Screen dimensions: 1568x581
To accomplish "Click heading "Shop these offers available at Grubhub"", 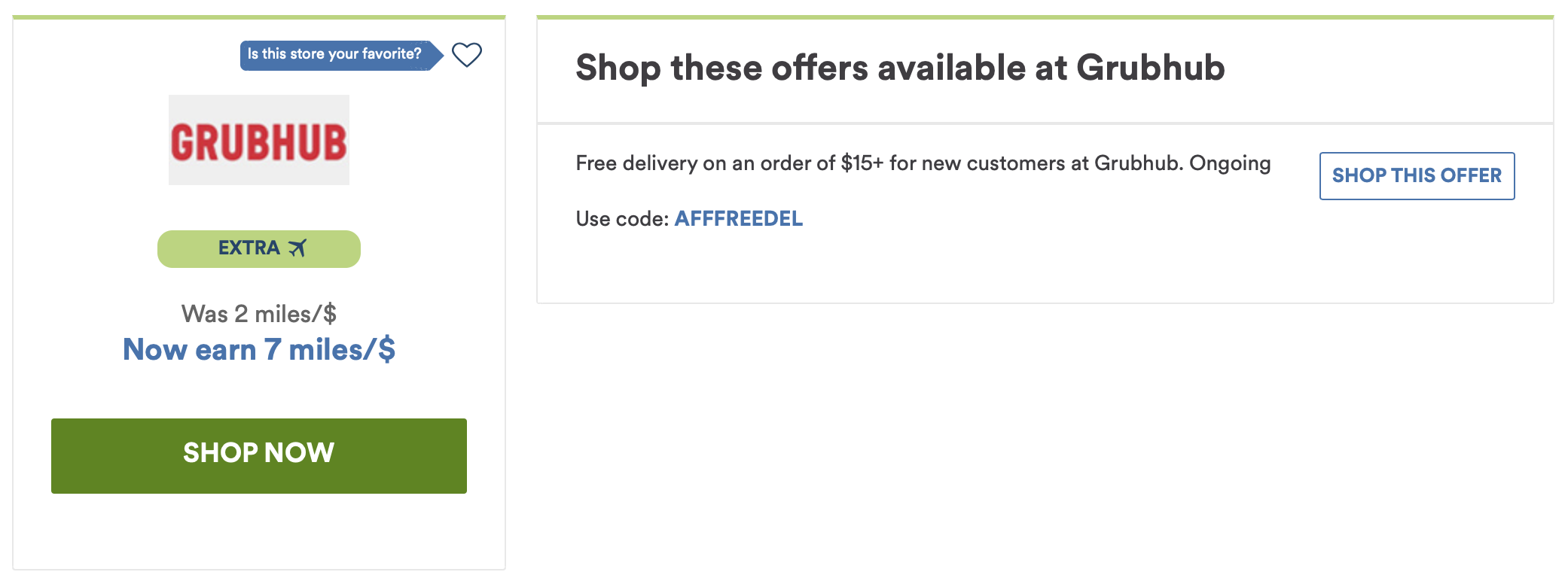I will [x=900, y=68].
